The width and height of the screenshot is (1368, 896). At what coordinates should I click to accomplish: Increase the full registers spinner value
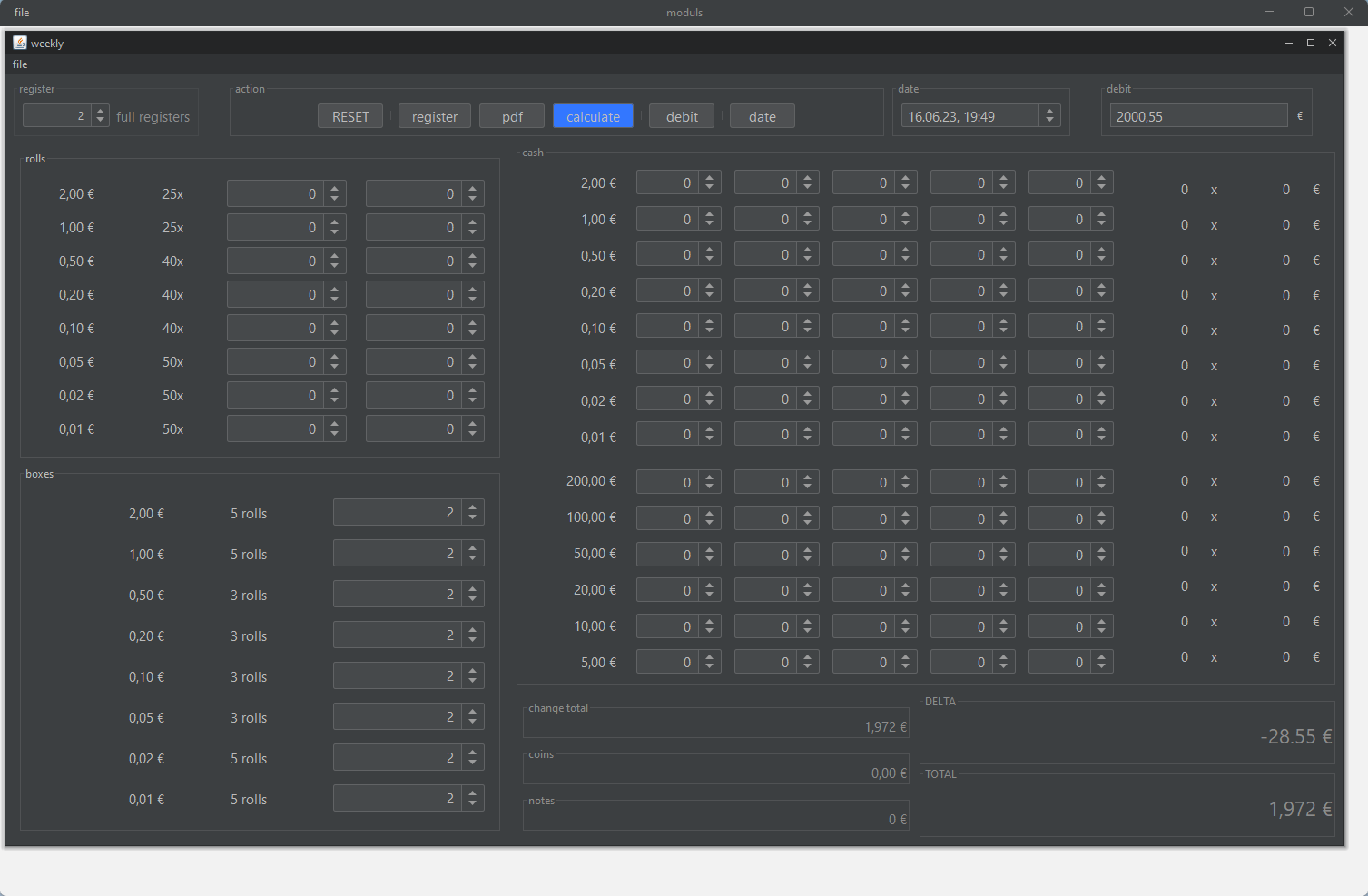[x=101, y=111]
